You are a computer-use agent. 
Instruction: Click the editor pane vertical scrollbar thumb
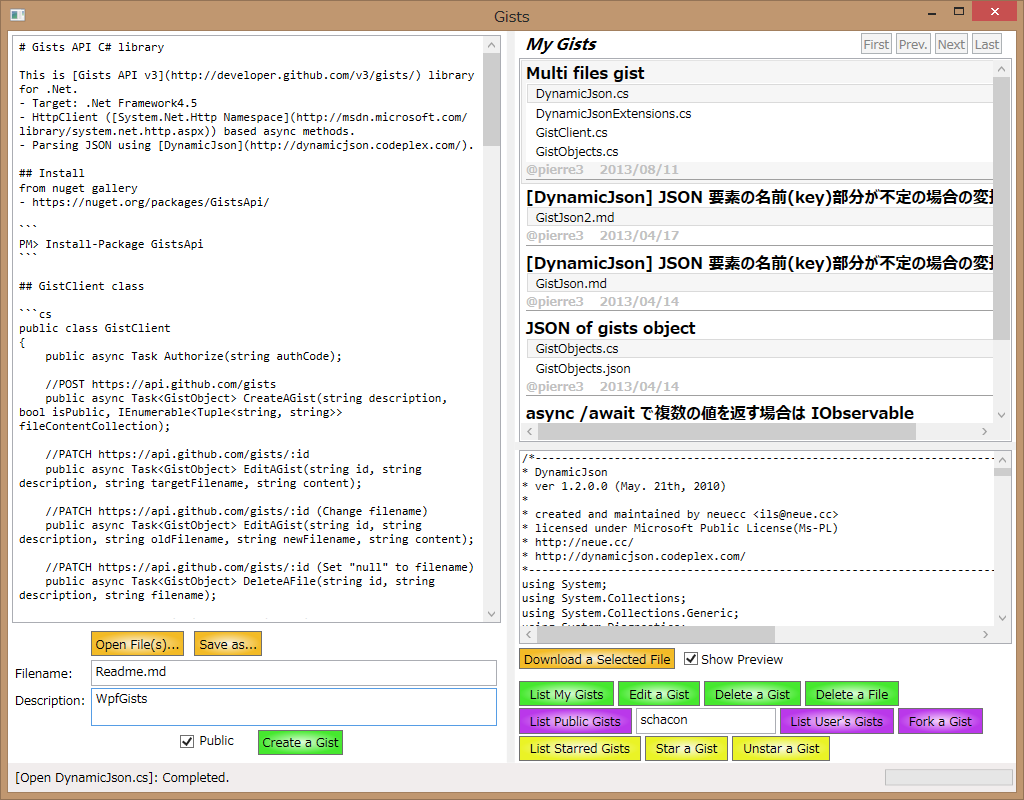[492, 99]
